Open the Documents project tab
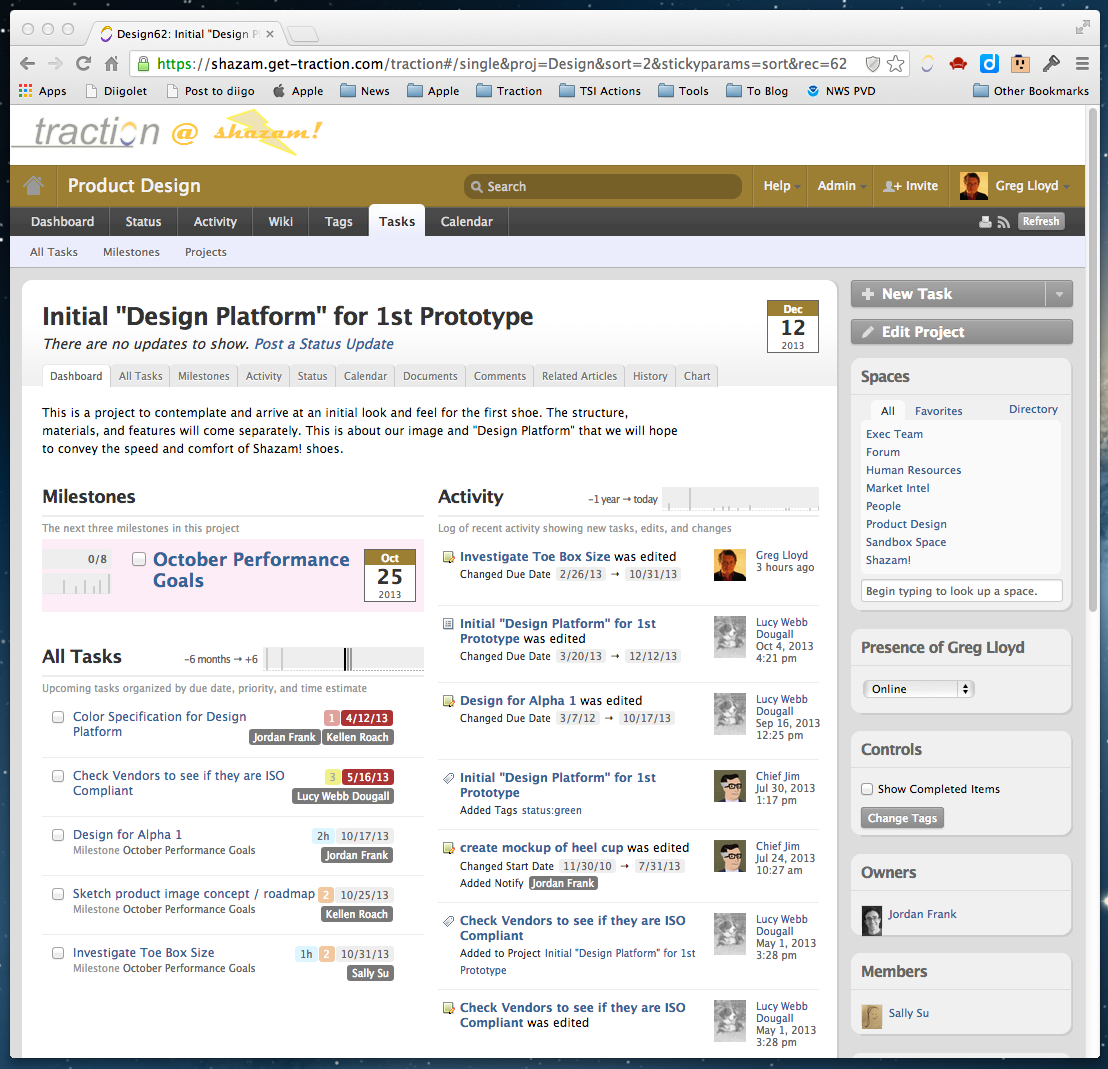Viewport: 1108px width, 1069px height. pos(430,376)
